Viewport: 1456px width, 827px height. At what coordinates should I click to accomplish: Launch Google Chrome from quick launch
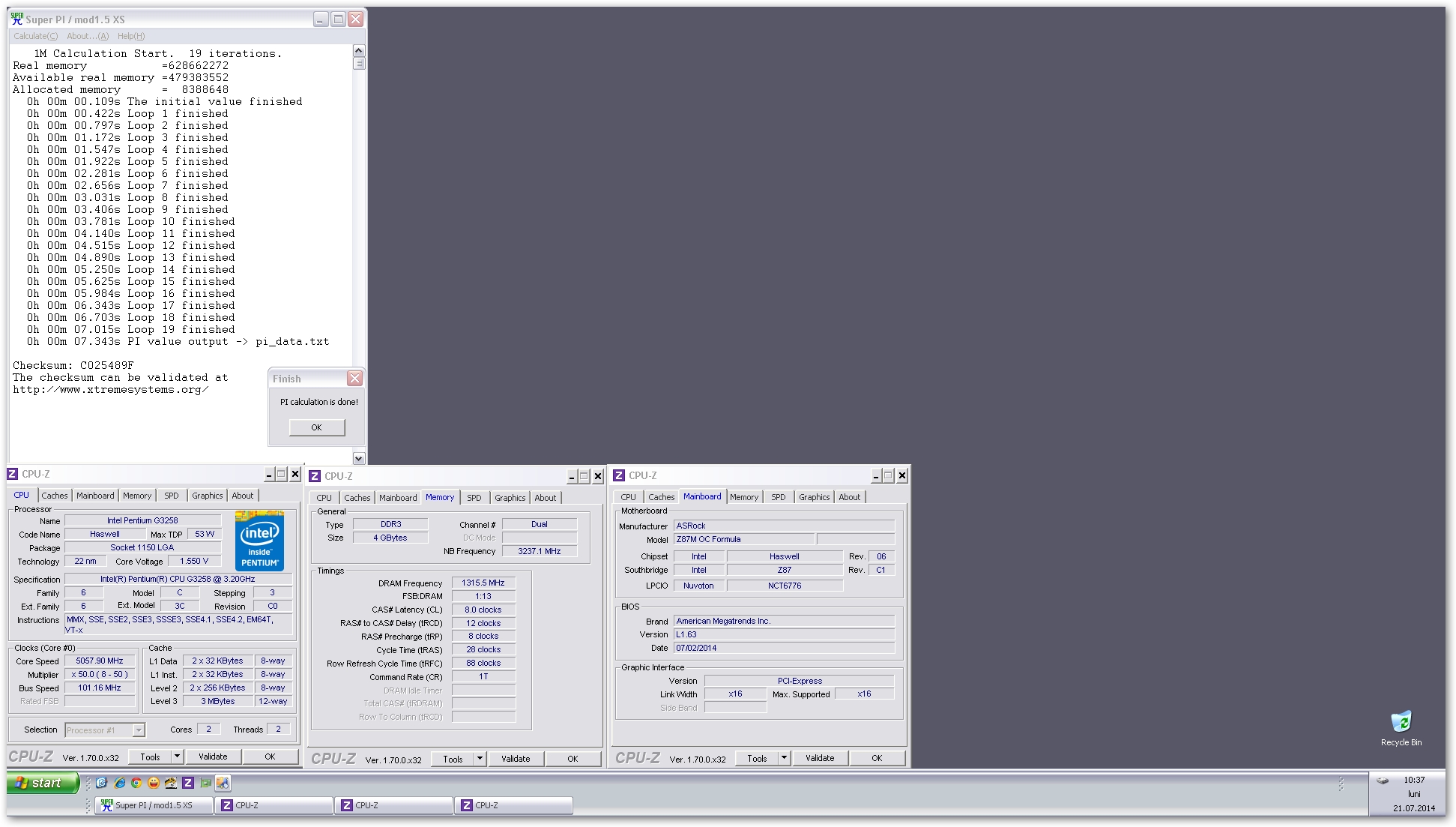[x=136, y=783]
